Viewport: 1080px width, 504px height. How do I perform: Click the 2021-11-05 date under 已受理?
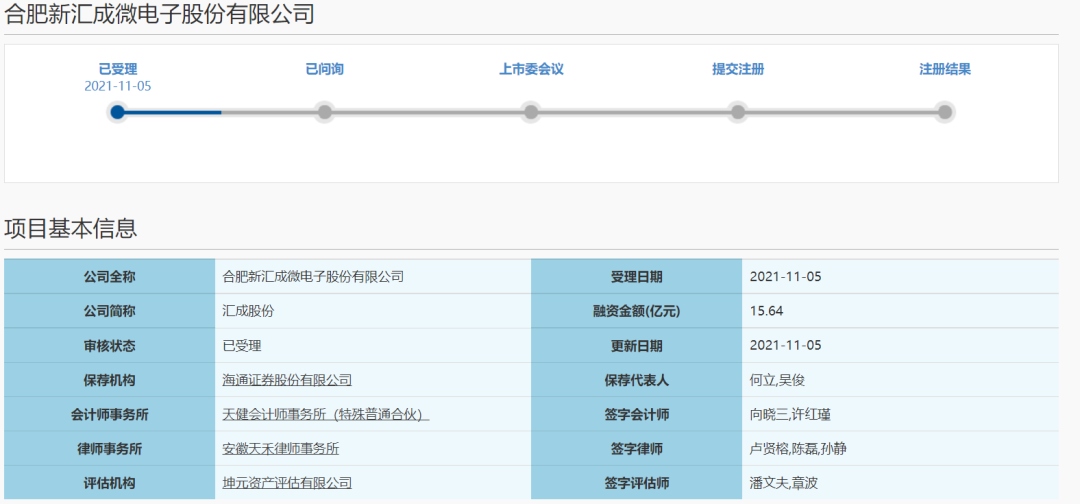(118, 86)
